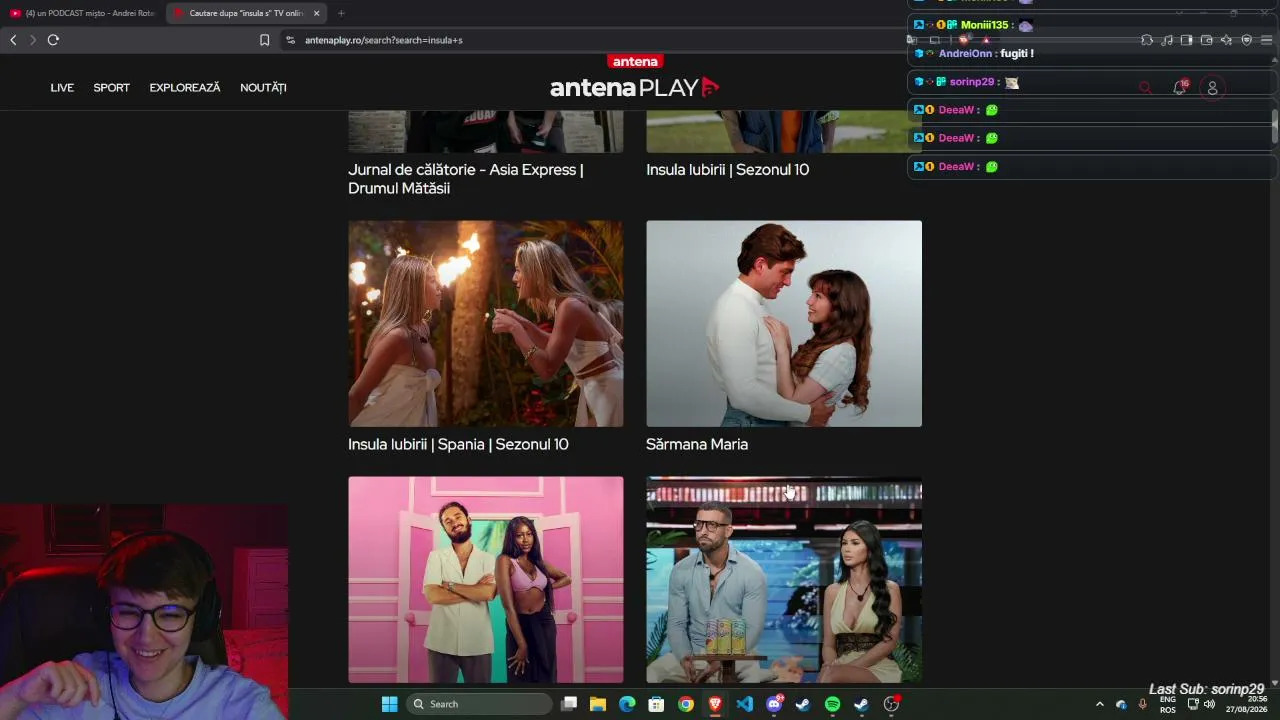Open Spotify from the taskbar
The width and height of the screenshot is (1280, 720).
pos(832,704)
